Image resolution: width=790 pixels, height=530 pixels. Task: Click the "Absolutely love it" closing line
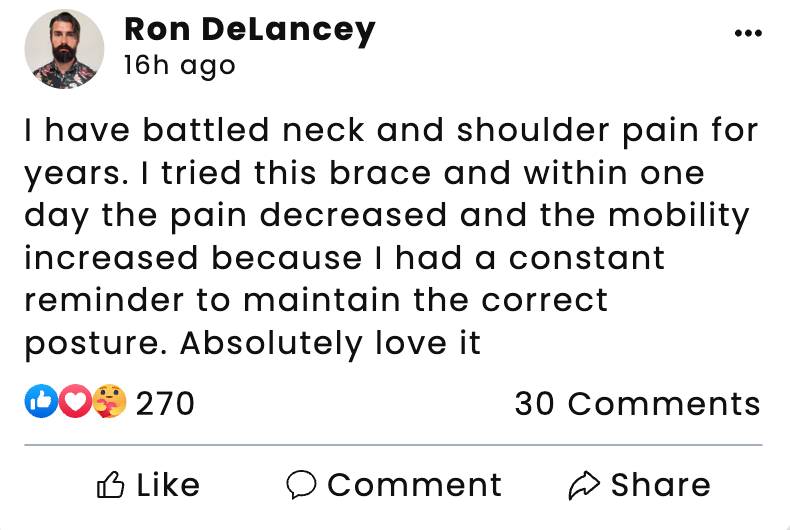(x=331, y=343)
